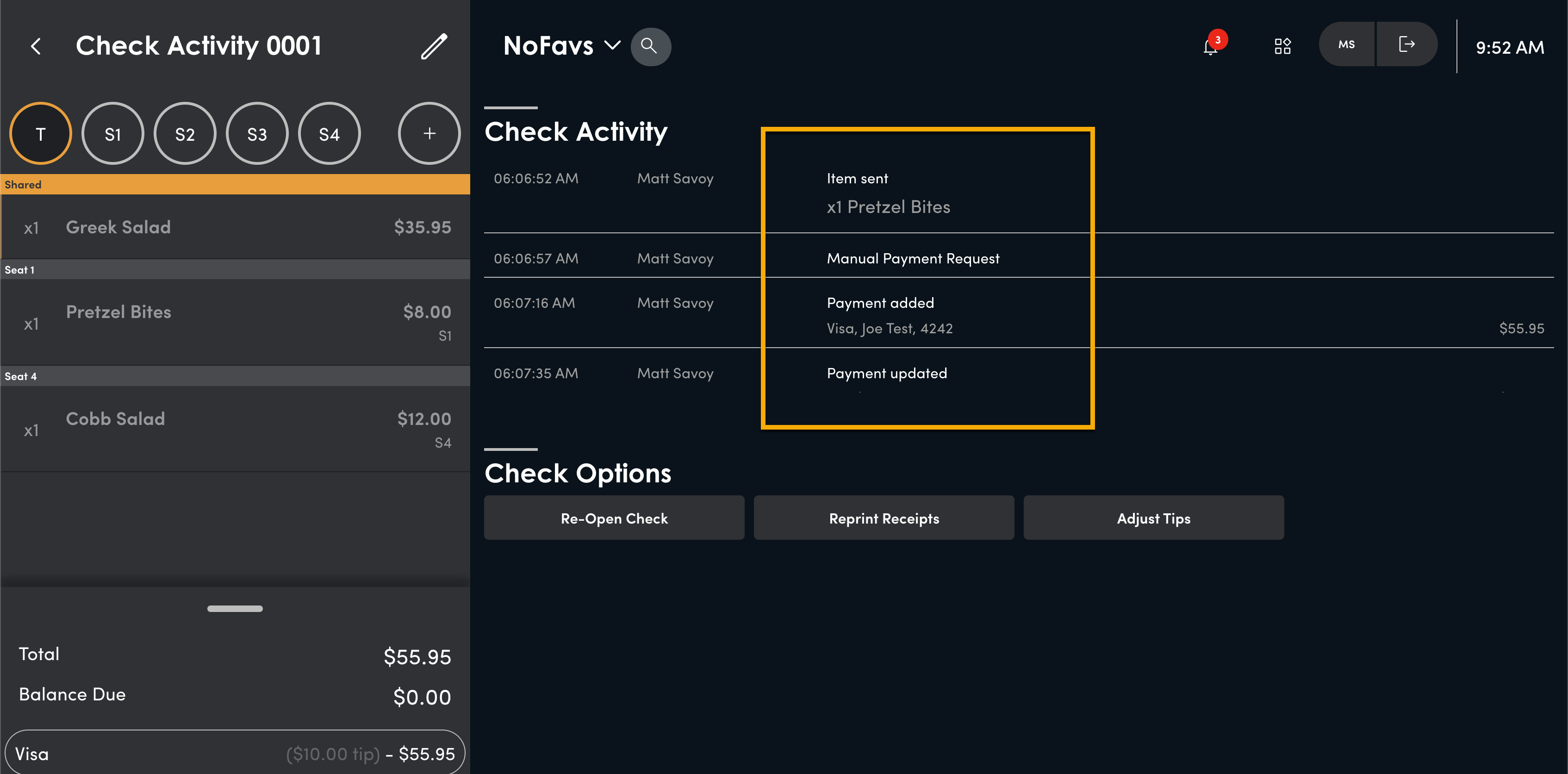Open notifications bell with red badge
The height and width of the screenshot is (774, 1568).
(x=1213, y=45)
